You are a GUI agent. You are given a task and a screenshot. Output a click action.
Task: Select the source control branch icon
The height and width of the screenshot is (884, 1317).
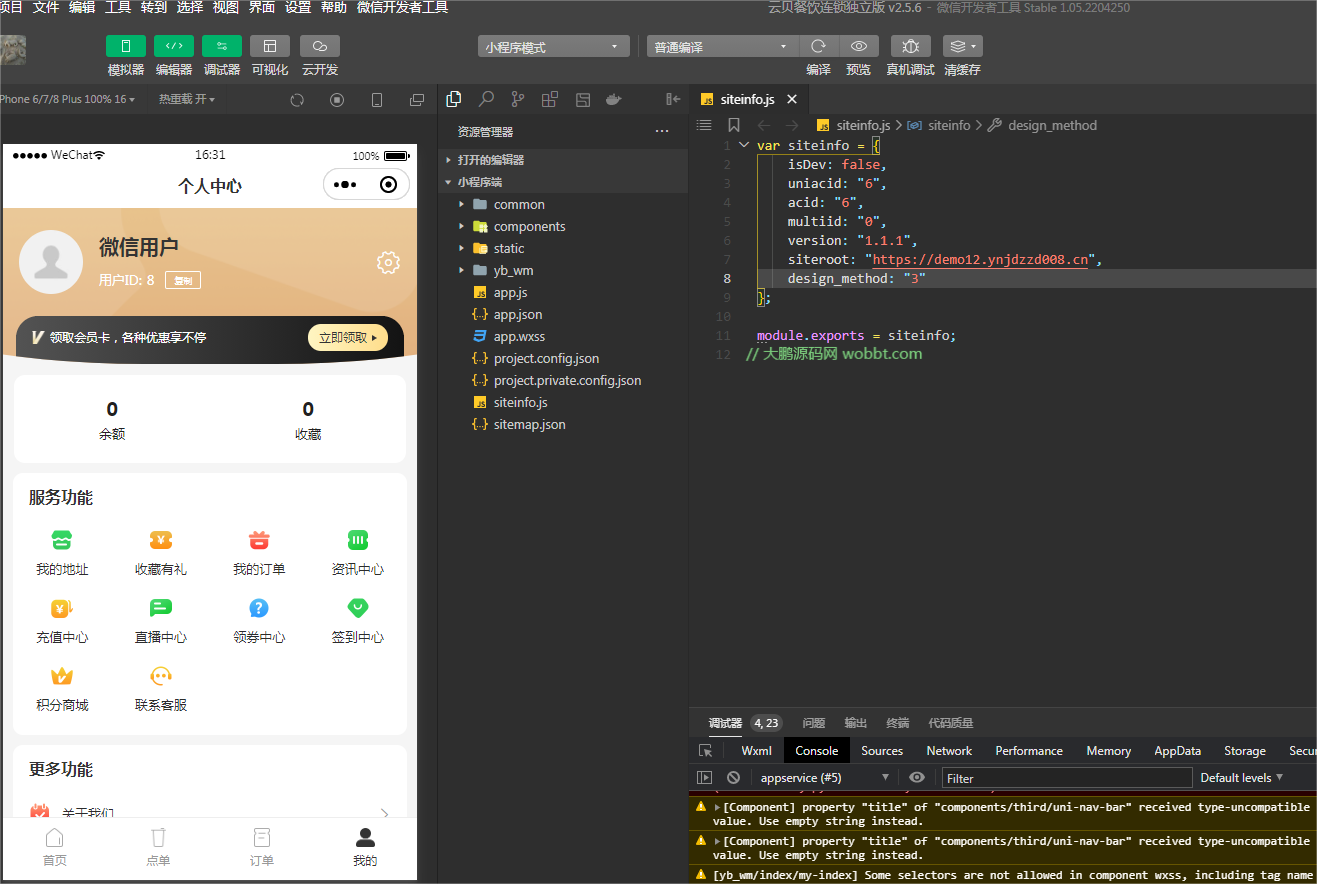point(517,99)
